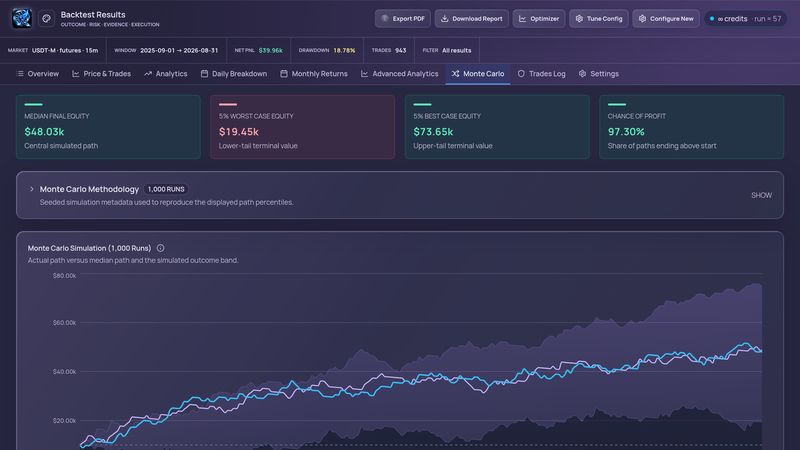The width and height of the screenshot is (800, 450).
Task: Click the Configure New gear icon
Action: [x=642, y=18]
